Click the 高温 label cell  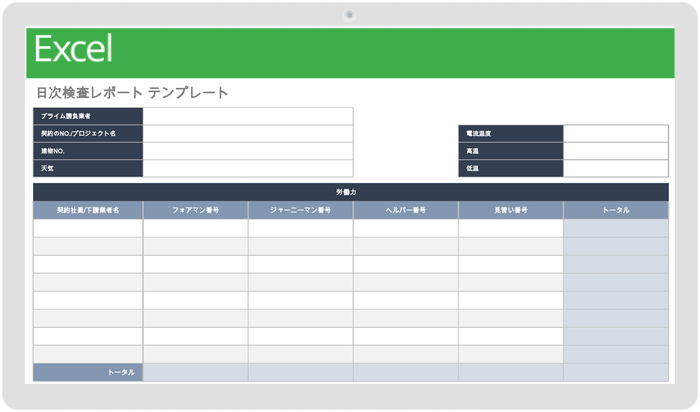pos(511,151)
